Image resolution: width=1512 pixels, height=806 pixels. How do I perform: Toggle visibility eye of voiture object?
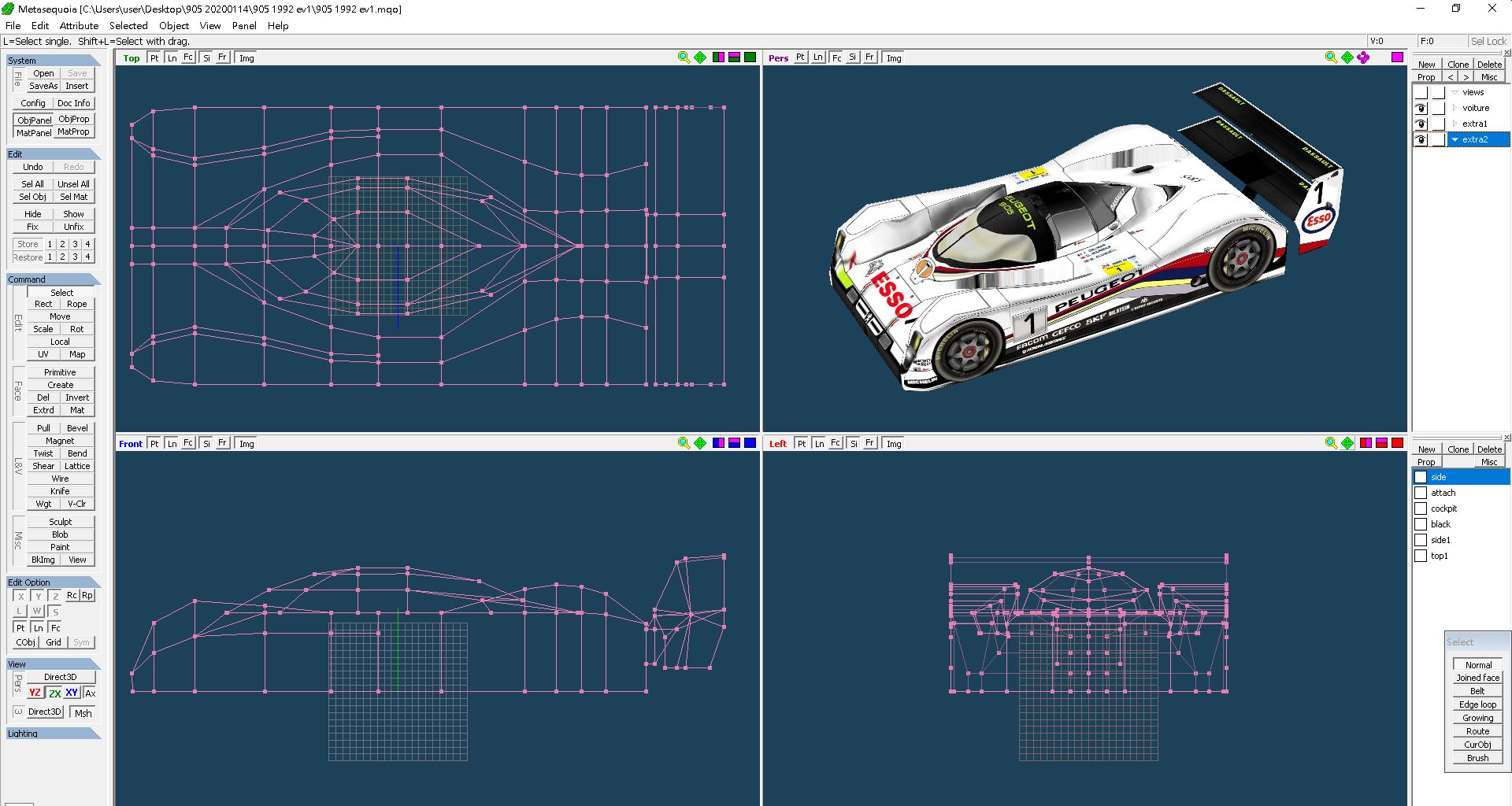click(x=1421, y=108)
